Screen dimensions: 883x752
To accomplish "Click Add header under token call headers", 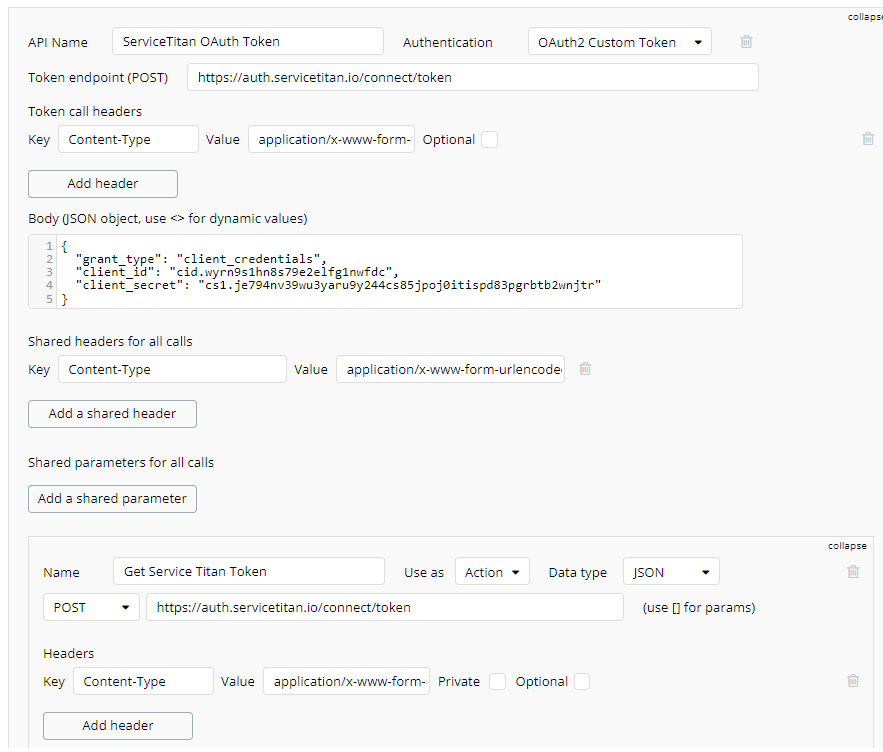I will (103, 184).
